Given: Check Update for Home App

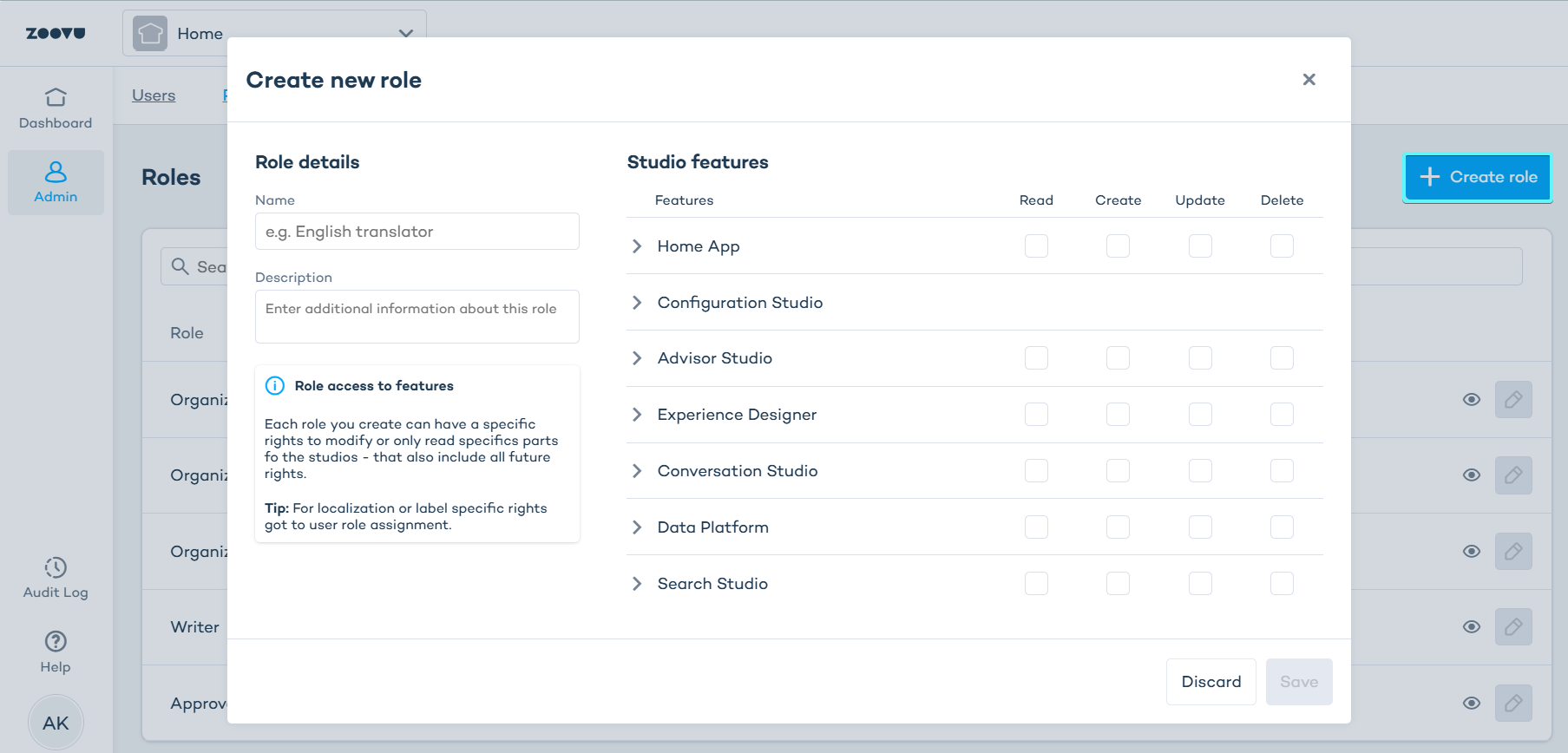Looking at the screenshot, I should tap(1200, 246).
